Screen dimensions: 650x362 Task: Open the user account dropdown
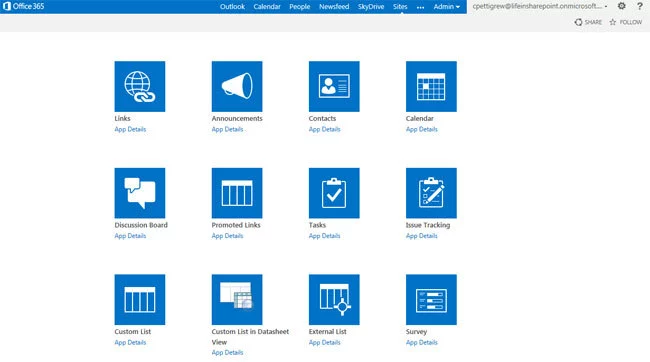click(x=540, y=6)
